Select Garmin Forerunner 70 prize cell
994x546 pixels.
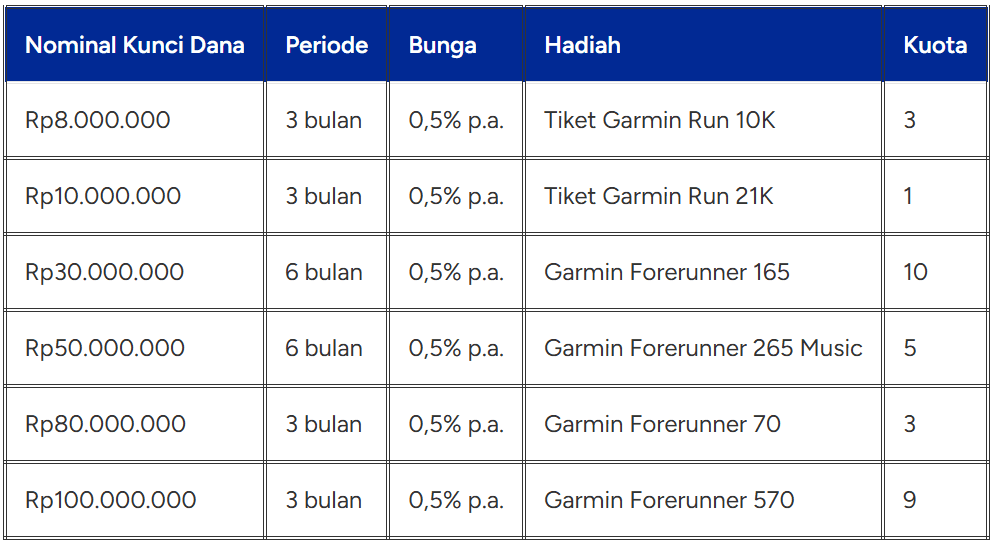[704, 424]
